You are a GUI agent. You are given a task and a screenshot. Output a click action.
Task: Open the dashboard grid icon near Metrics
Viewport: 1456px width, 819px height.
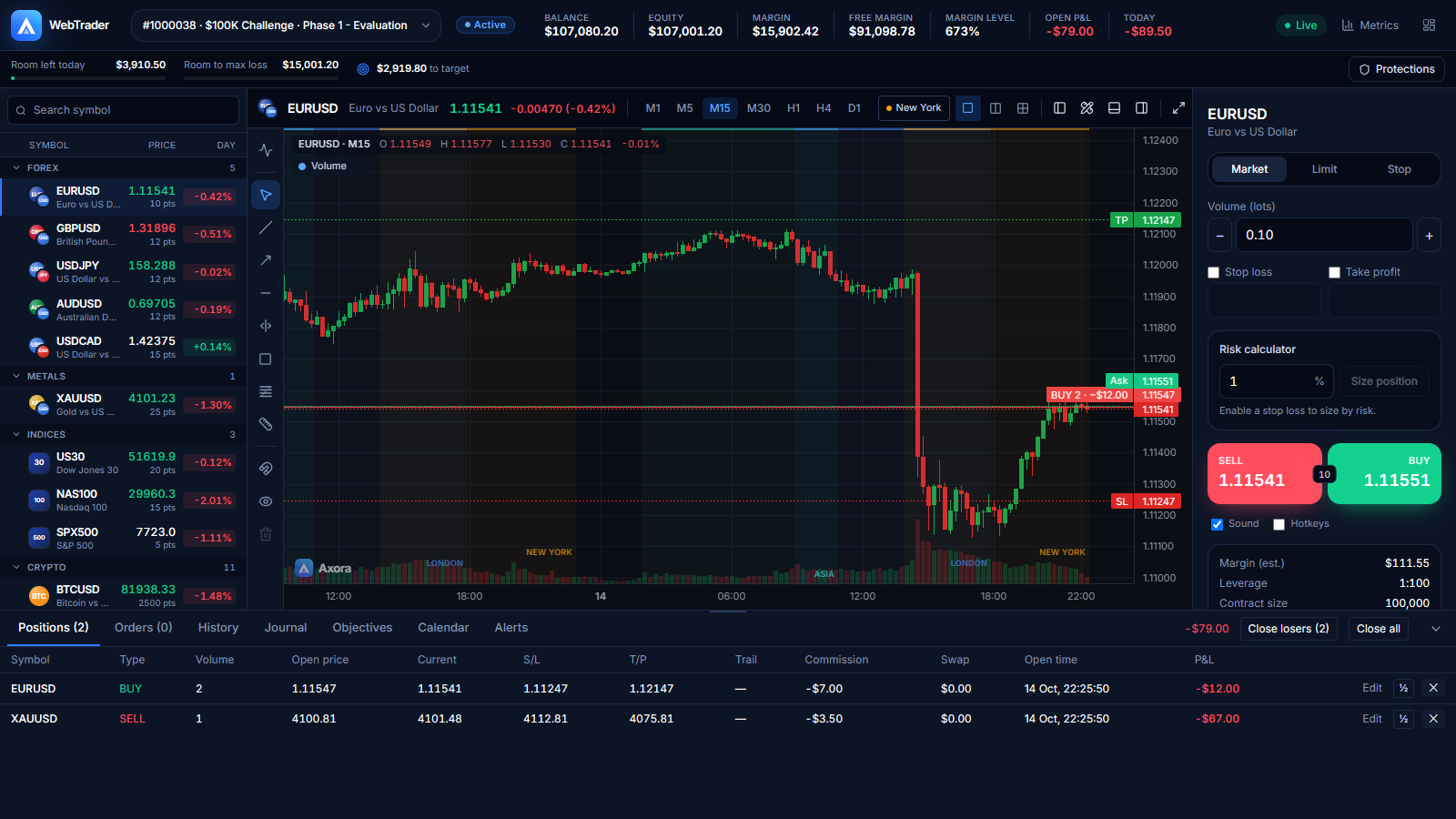(x=1429, y=25)
